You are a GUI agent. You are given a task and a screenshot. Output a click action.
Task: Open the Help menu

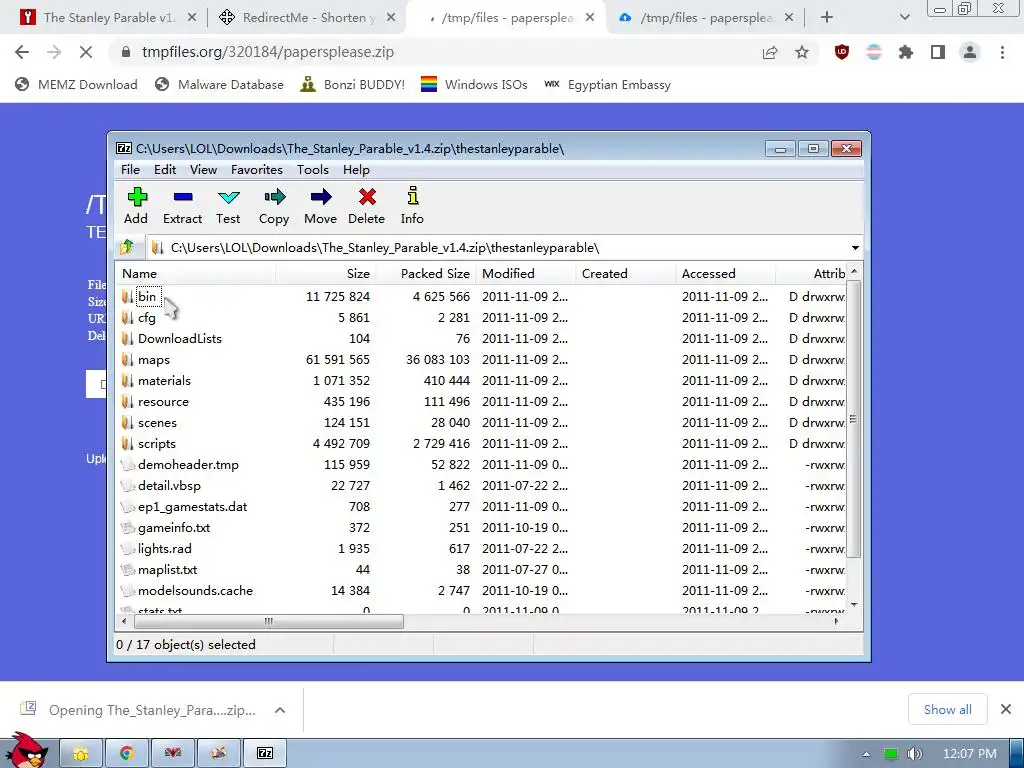click(x=356, y=170)
